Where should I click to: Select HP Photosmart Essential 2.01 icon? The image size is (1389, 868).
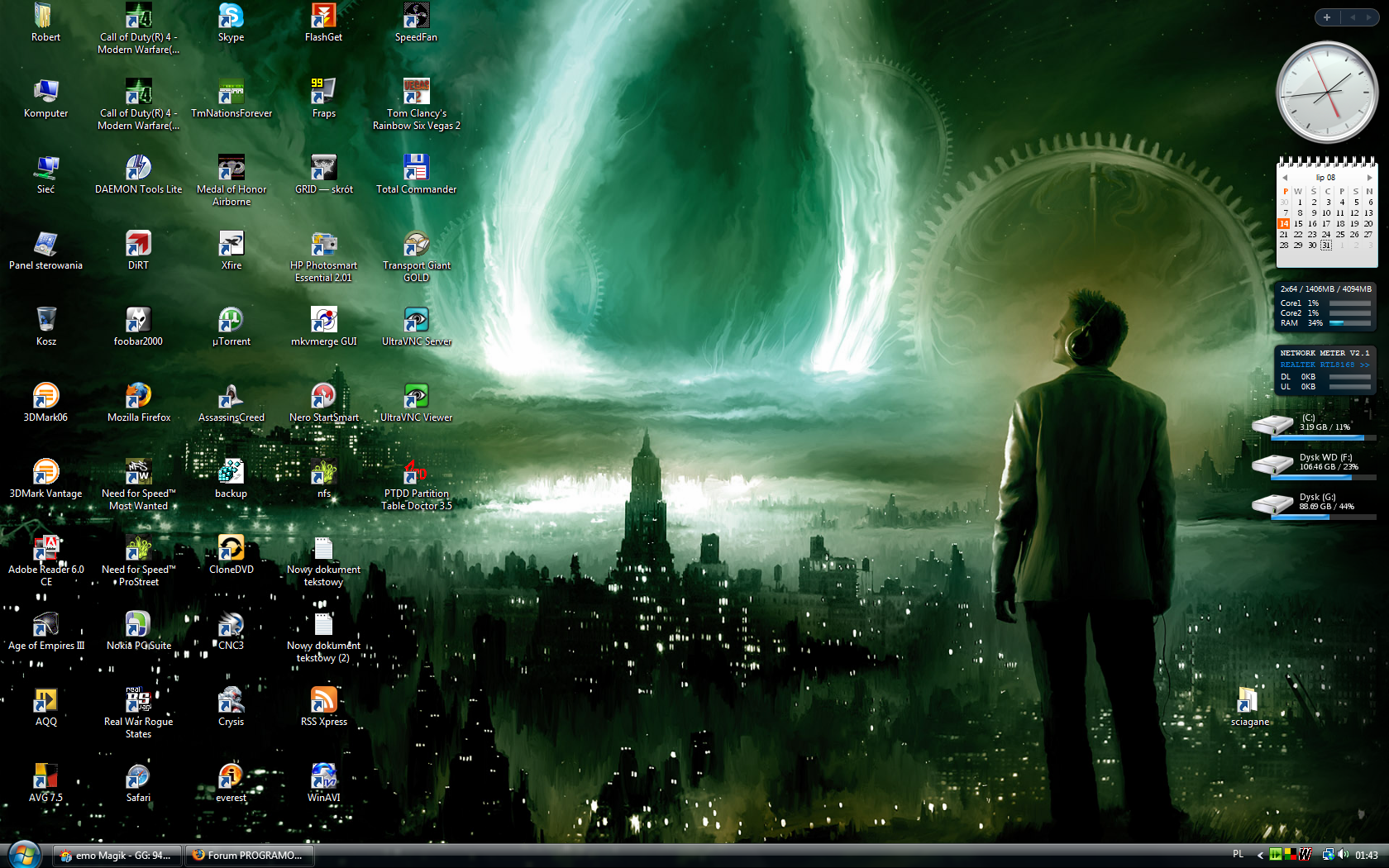323,257
